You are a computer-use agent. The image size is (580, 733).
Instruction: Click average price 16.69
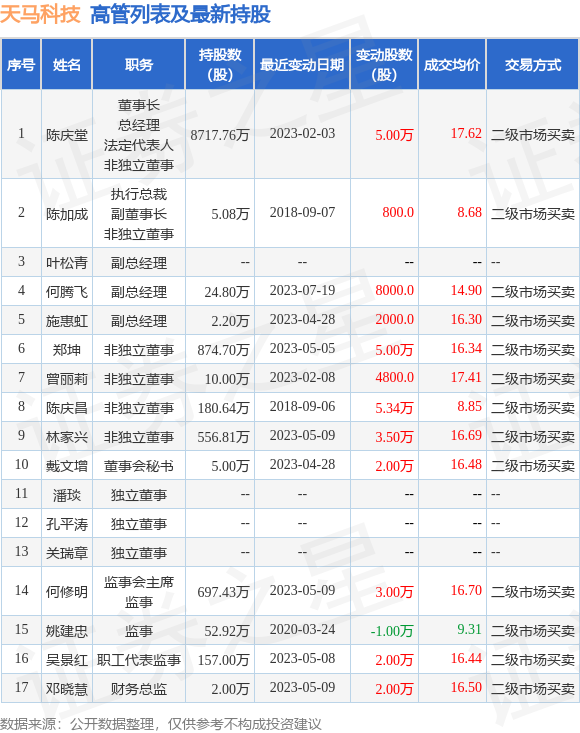(x=466, y=435)
